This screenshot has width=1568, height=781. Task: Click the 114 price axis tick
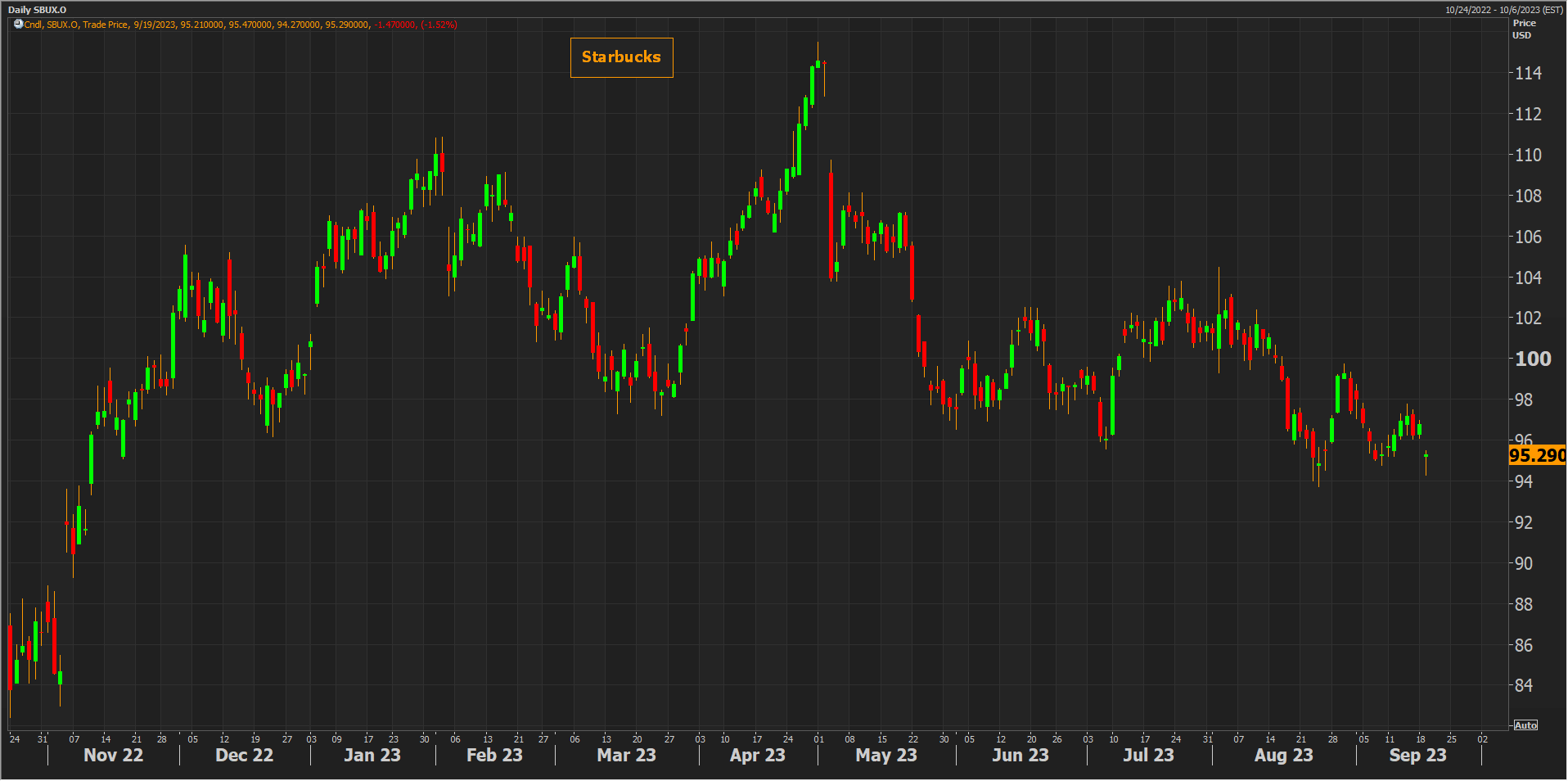click(1528, 74)
